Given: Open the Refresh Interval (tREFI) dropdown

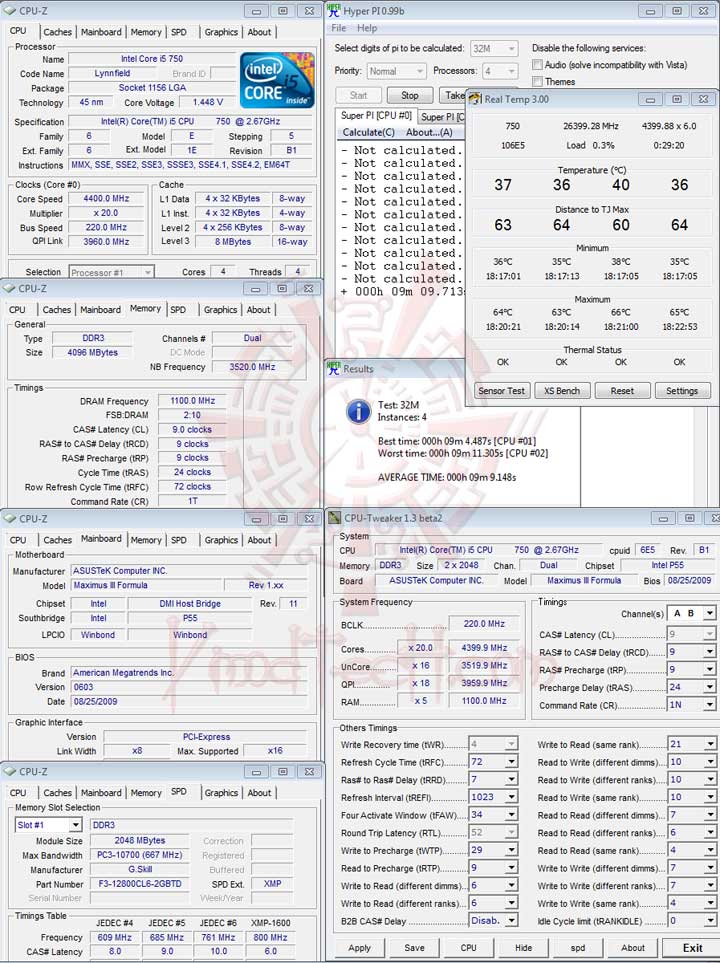Looking at the screenshot, I should pos(493,797).
